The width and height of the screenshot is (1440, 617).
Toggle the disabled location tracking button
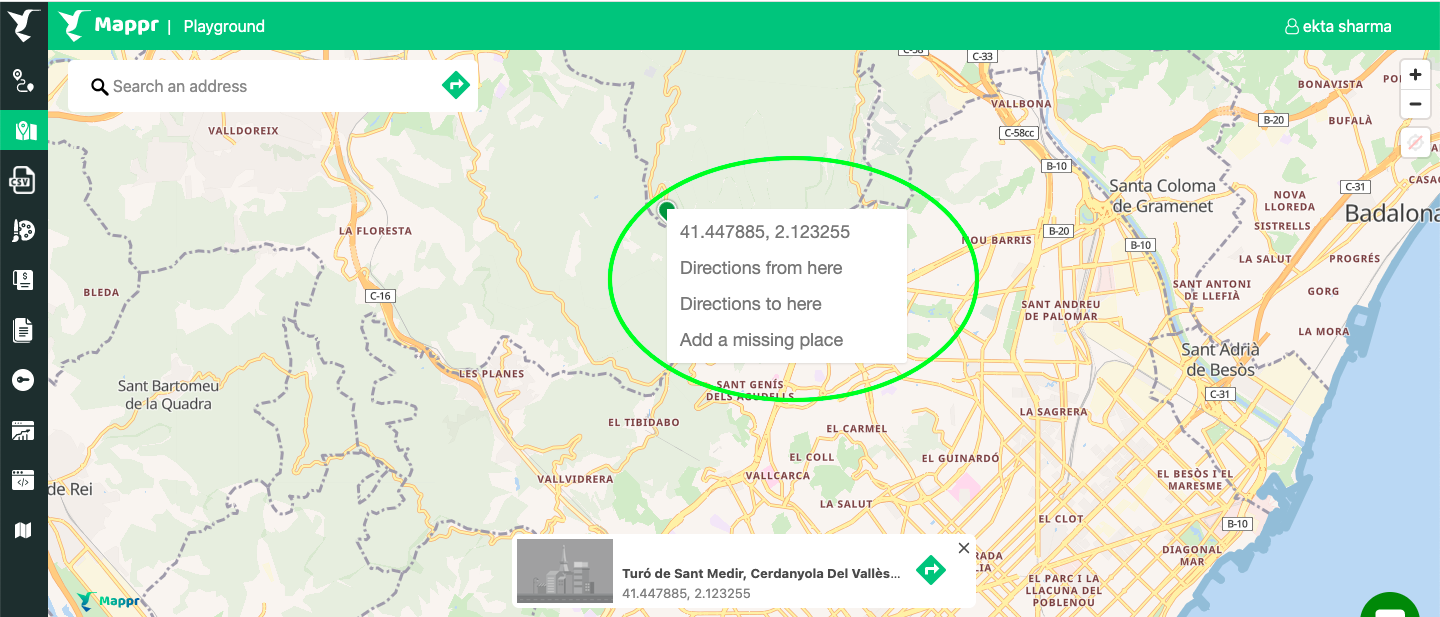click(1415, 143)
